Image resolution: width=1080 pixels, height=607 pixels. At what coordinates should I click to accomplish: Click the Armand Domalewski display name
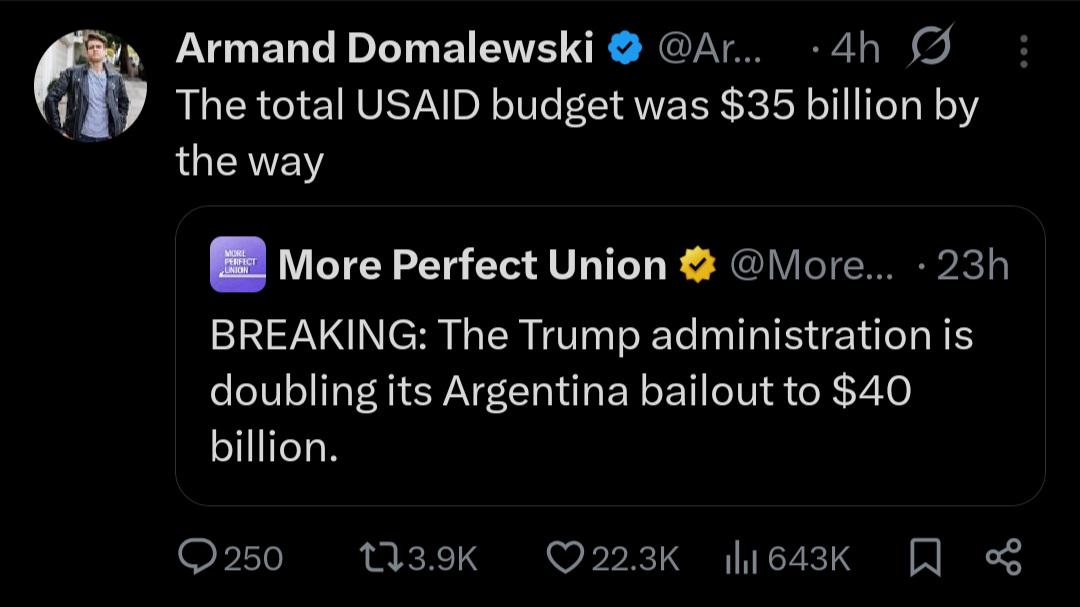[385, 49]
